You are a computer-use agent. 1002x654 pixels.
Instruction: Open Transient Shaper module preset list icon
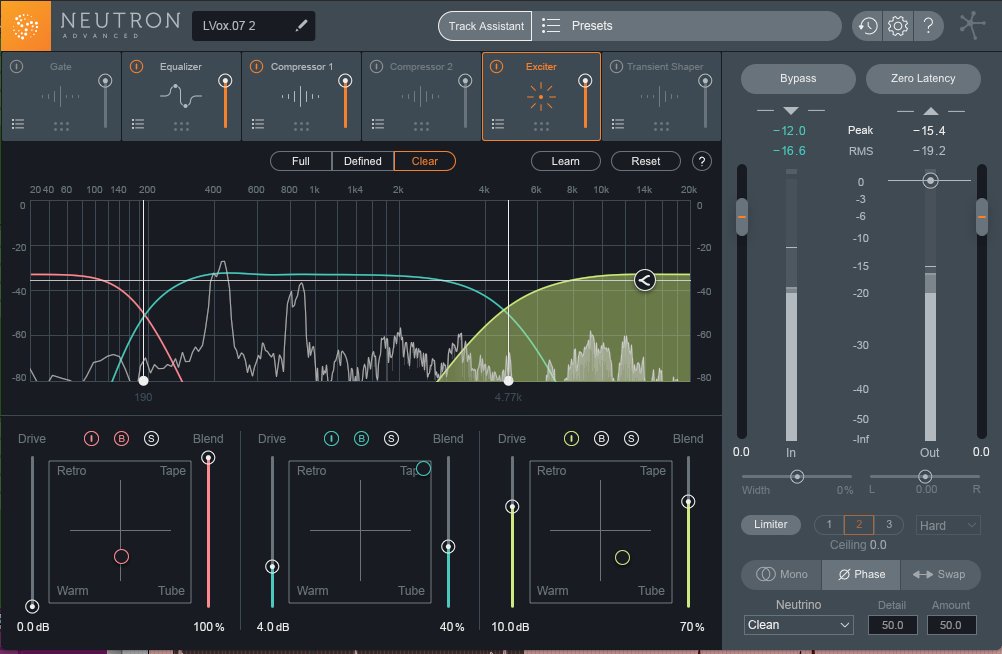pos(617,124)
